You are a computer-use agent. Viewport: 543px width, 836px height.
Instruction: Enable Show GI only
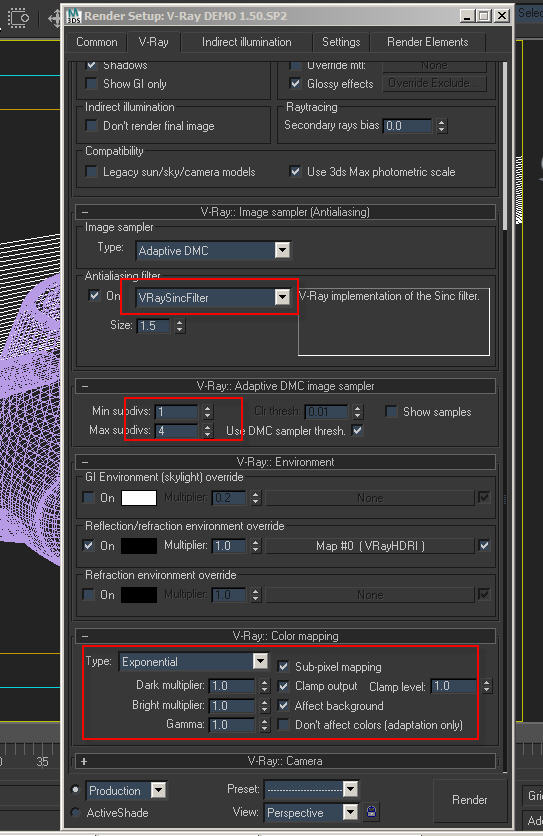pyautogui.click(x=92, y=84)
